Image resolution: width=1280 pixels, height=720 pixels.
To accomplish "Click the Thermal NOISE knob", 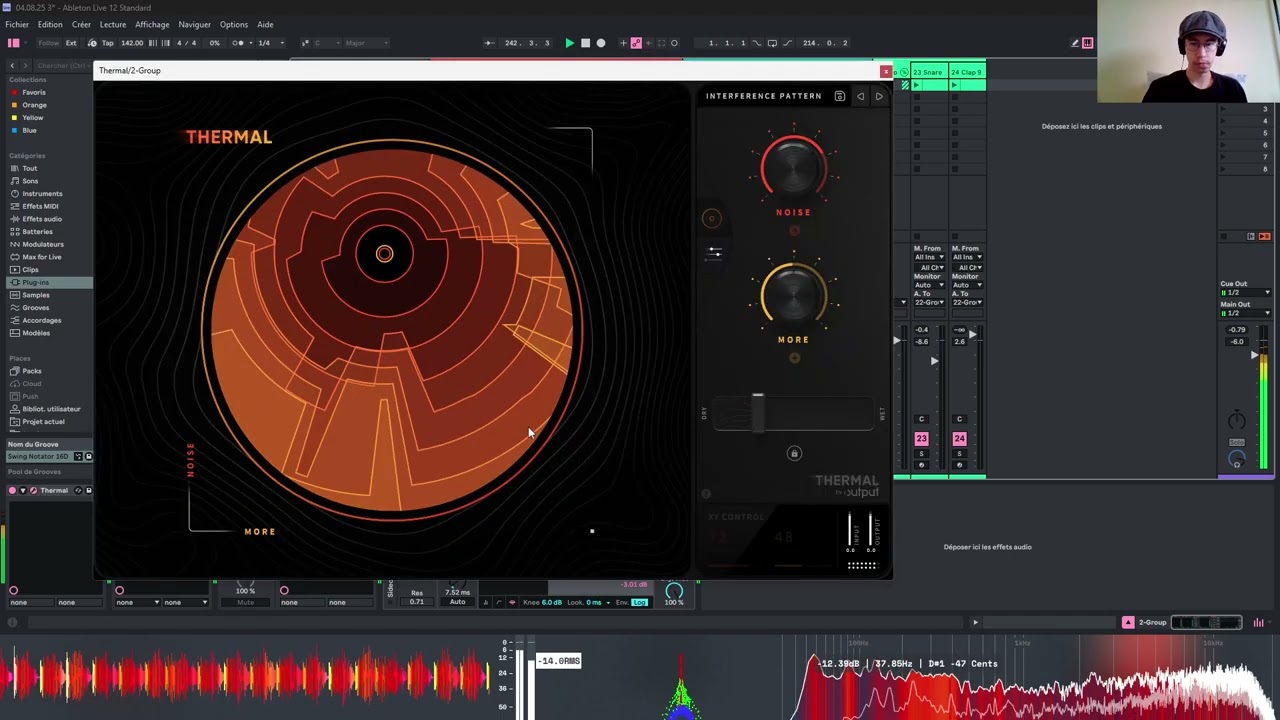I will [794, 166].
